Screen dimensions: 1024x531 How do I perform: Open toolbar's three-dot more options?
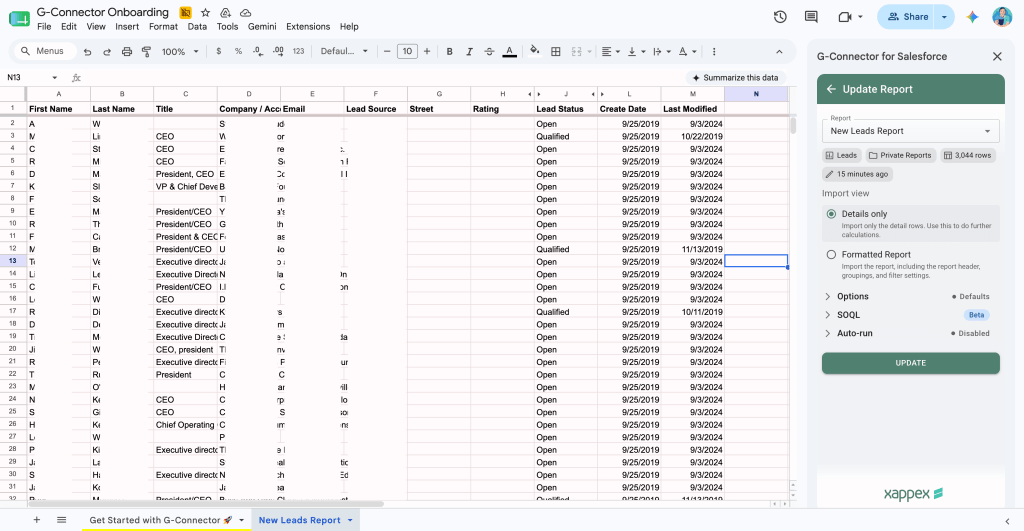(x=714, y=52)
